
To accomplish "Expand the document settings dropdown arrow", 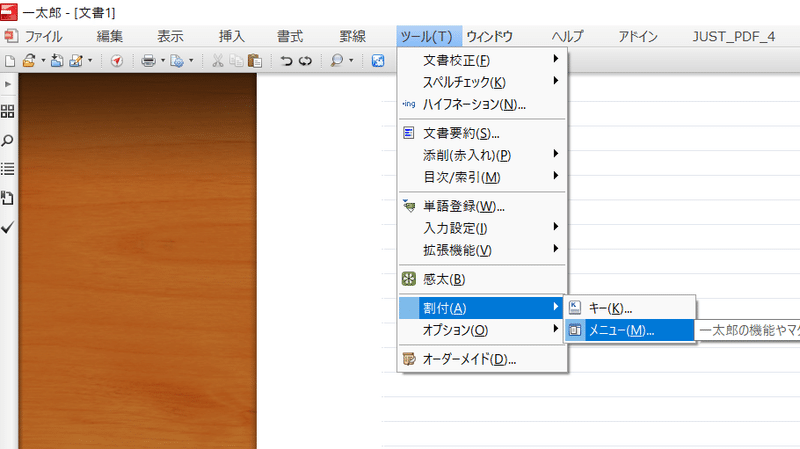I will point(191,61).
